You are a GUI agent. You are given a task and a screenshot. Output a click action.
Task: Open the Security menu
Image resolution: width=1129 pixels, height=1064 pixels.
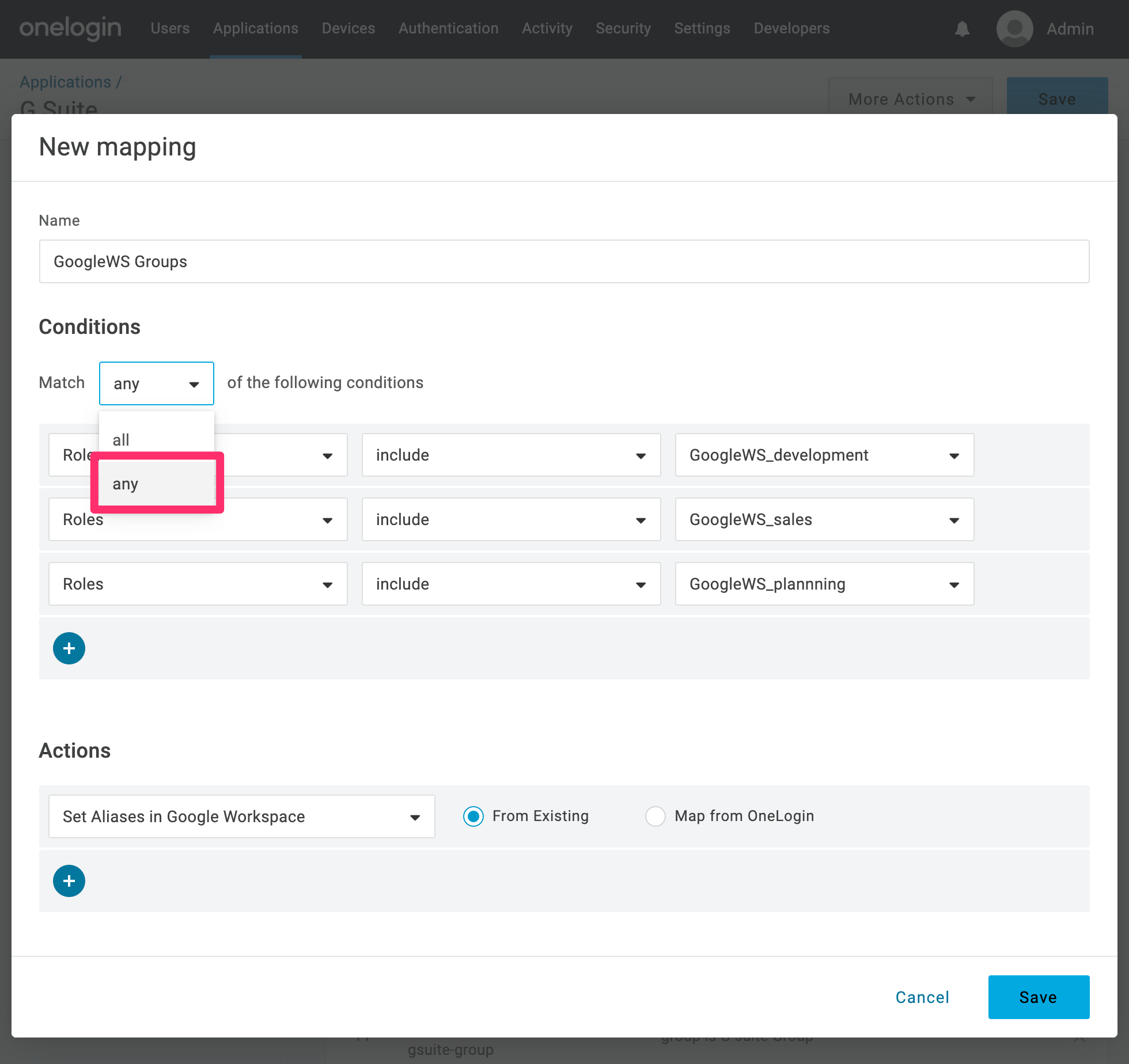[623, 28]
